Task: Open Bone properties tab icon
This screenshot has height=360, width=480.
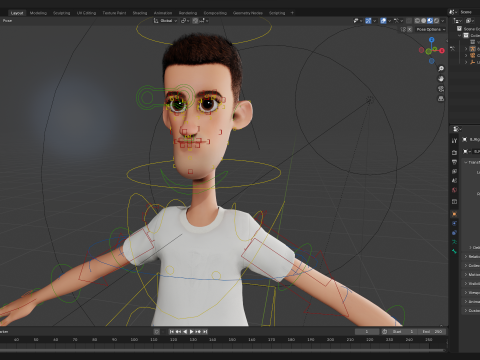Action: tap(454, 251)
